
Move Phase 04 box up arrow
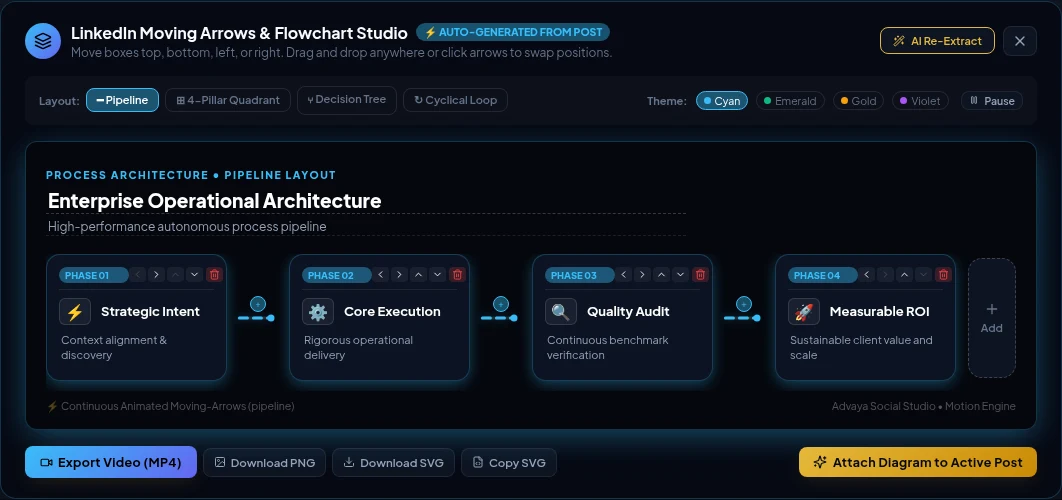point(904,274)
